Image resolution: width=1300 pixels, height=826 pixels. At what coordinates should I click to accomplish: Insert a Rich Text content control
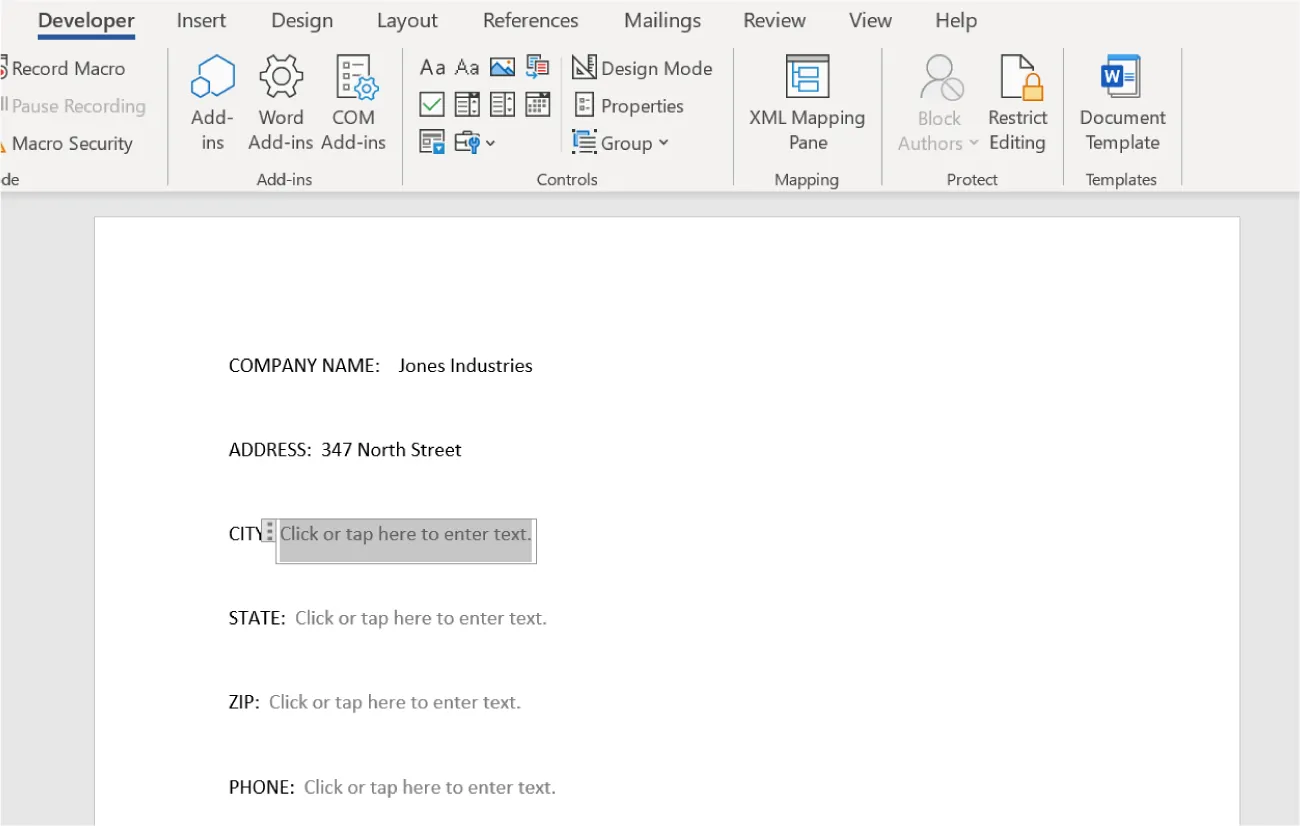coord(432,67)
